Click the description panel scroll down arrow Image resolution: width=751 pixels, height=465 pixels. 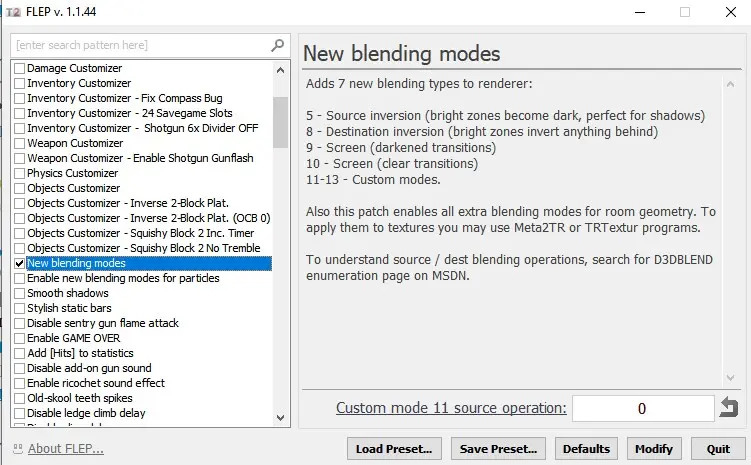730,377
